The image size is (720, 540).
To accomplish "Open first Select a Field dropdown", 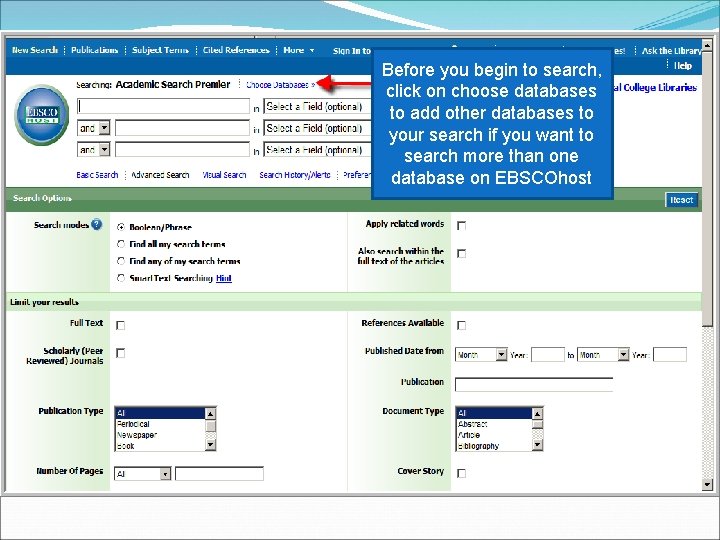I will pos(317,107).
